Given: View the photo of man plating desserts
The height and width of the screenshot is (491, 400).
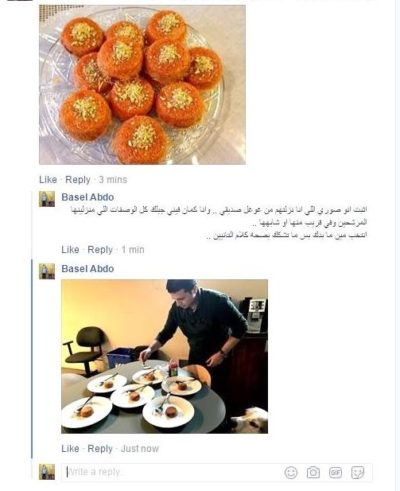Looking at the screenshot, I should [164, 356].
